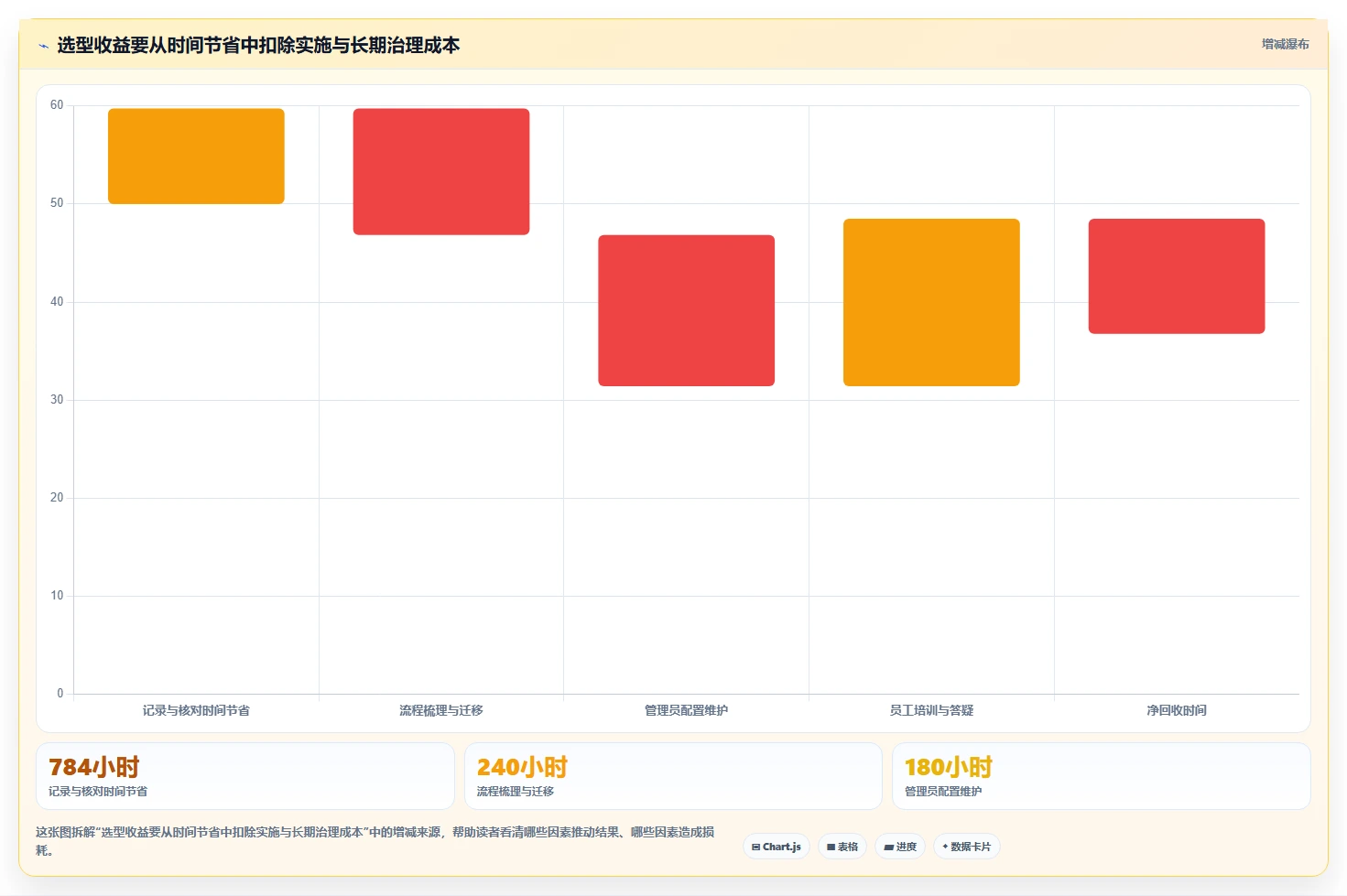The height and width of the screenshot is (896, 1347).
Task: Select the 表格 chip
Action: [x=842, y=847]
